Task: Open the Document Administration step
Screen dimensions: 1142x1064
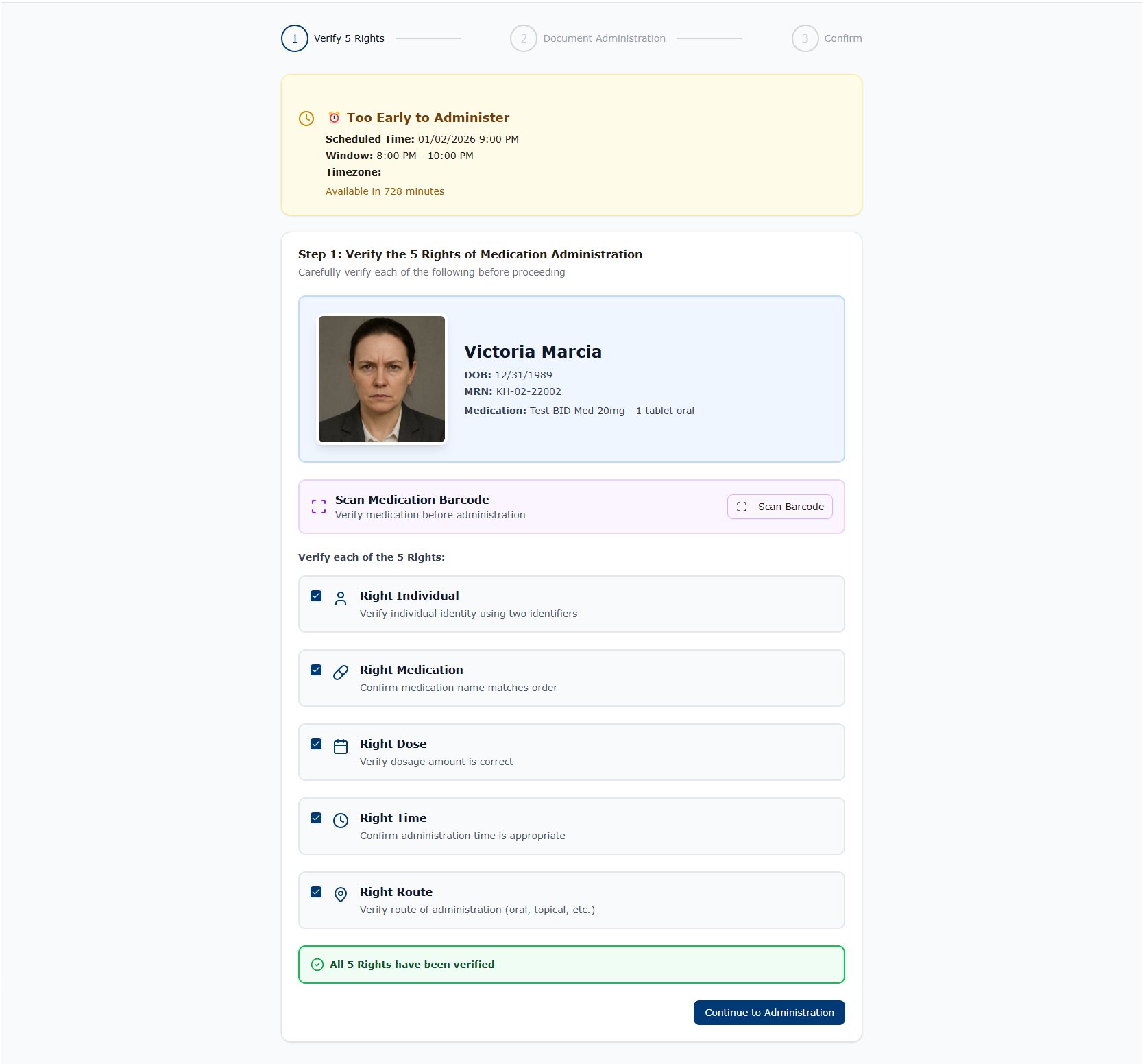Action: (524, 38)
